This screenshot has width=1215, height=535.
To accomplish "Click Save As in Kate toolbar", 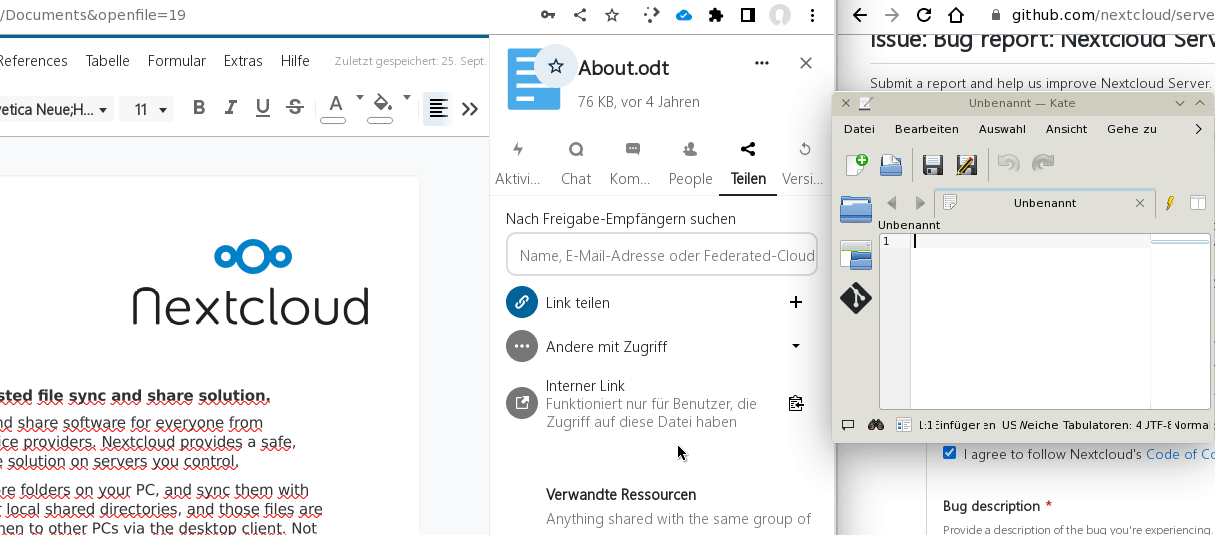I will [x=966, y=164].
